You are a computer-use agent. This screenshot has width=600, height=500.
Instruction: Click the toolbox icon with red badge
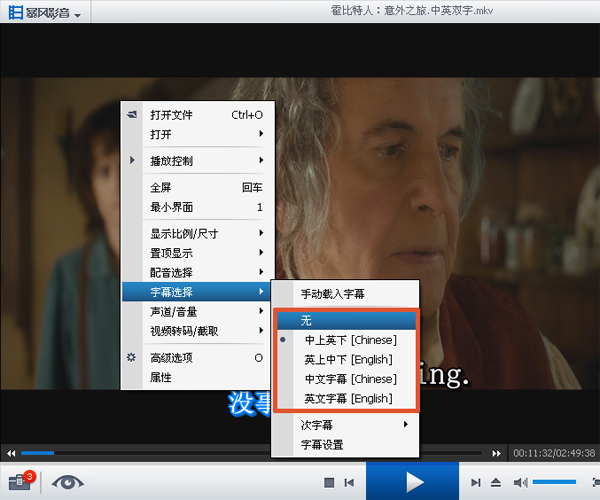[x=22, y=481]
